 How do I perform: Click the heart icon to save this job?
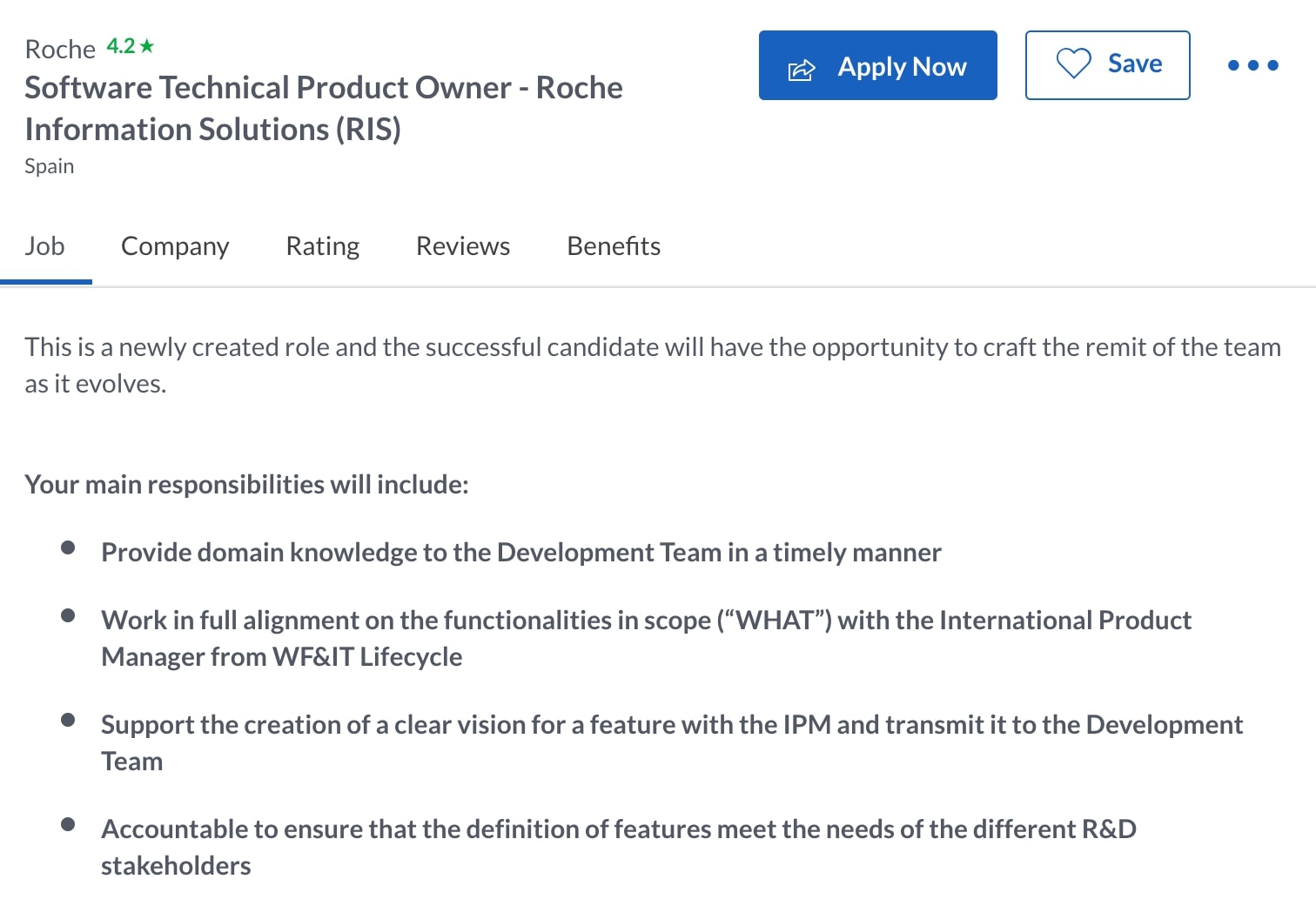pos(1076,64)
